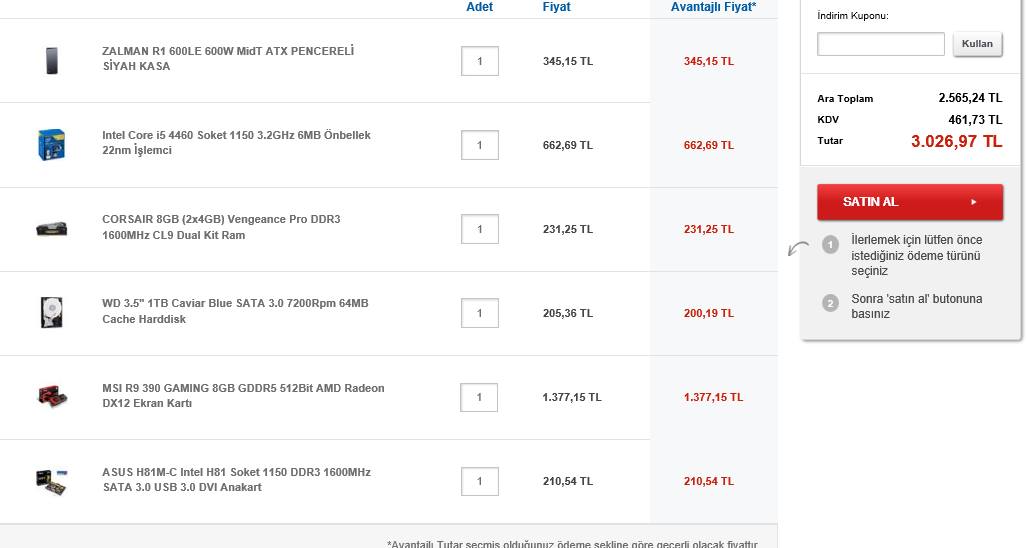Click the ASUS H81M-C motherboard thumbnail
Screen dimensions: 1027x548
pos(51,480)
